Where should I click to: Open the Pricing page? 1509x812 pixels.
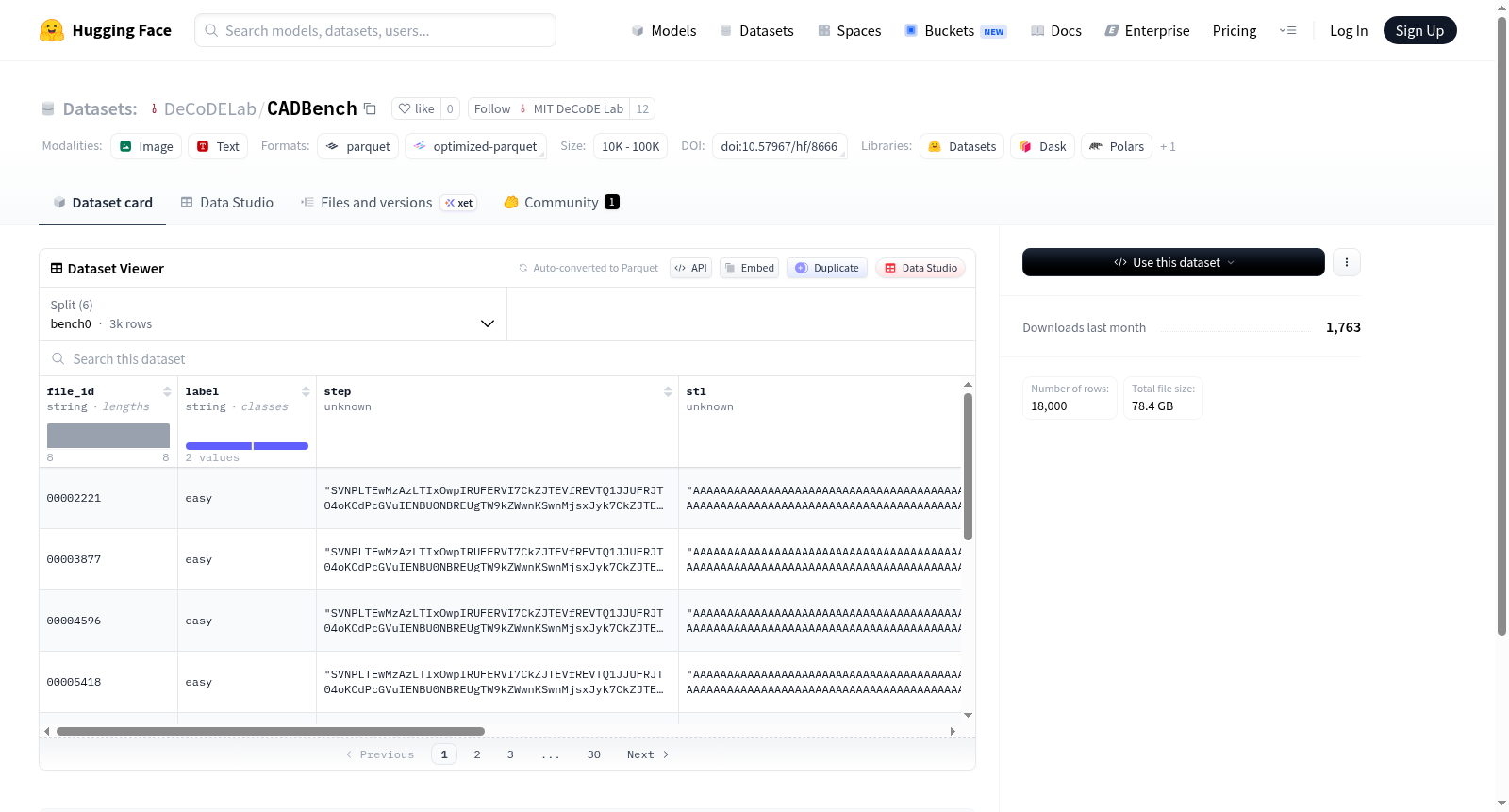pos(1235,30)
